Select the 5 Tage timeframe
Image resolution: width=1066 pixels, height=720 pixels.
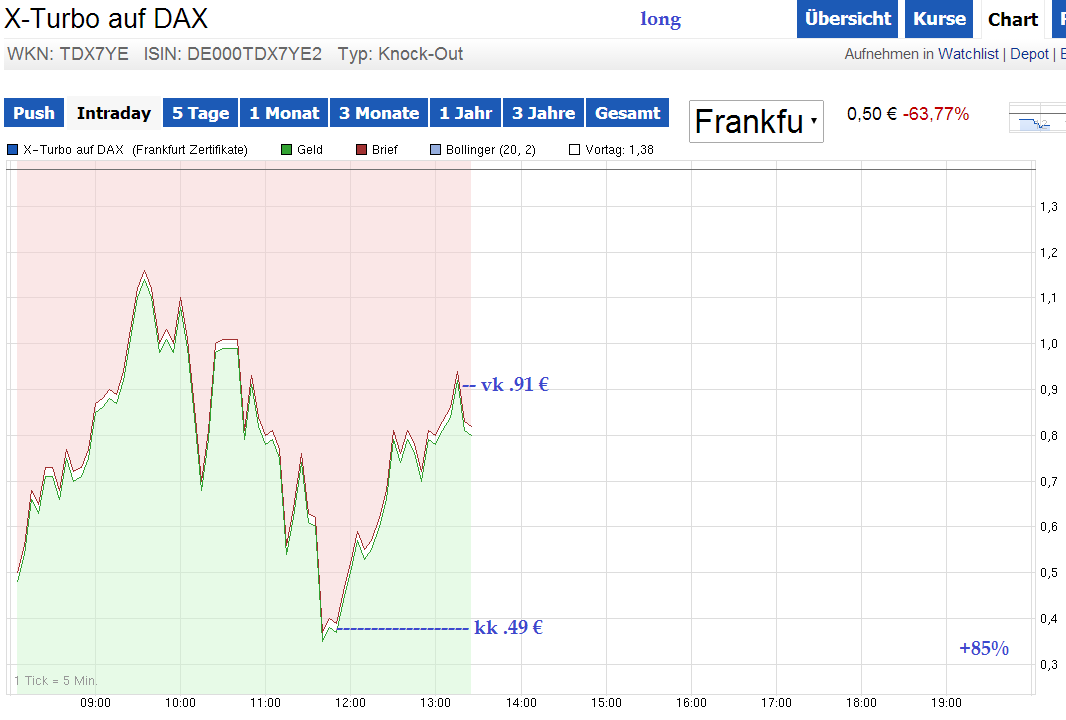pyautogui.click(x=200, y=113)
